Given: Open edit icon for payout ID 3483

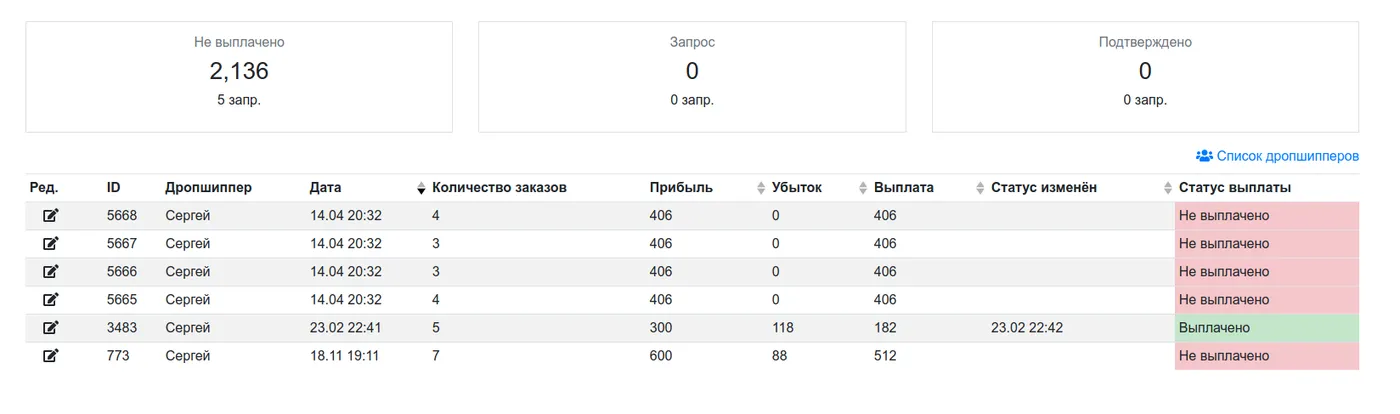Looking at the screenshot, I should point(50,327).
